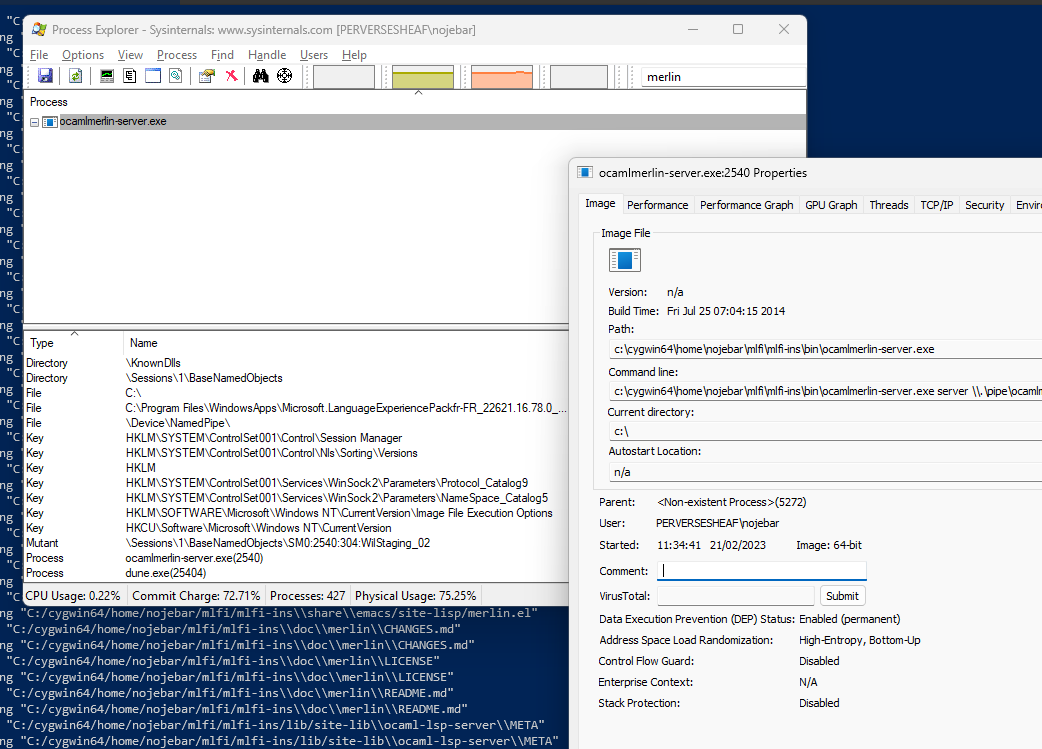Image resolution: width=1042 pixels, height=749 pixels.
Task: Click the Comment input field
Action: point(762,571)
